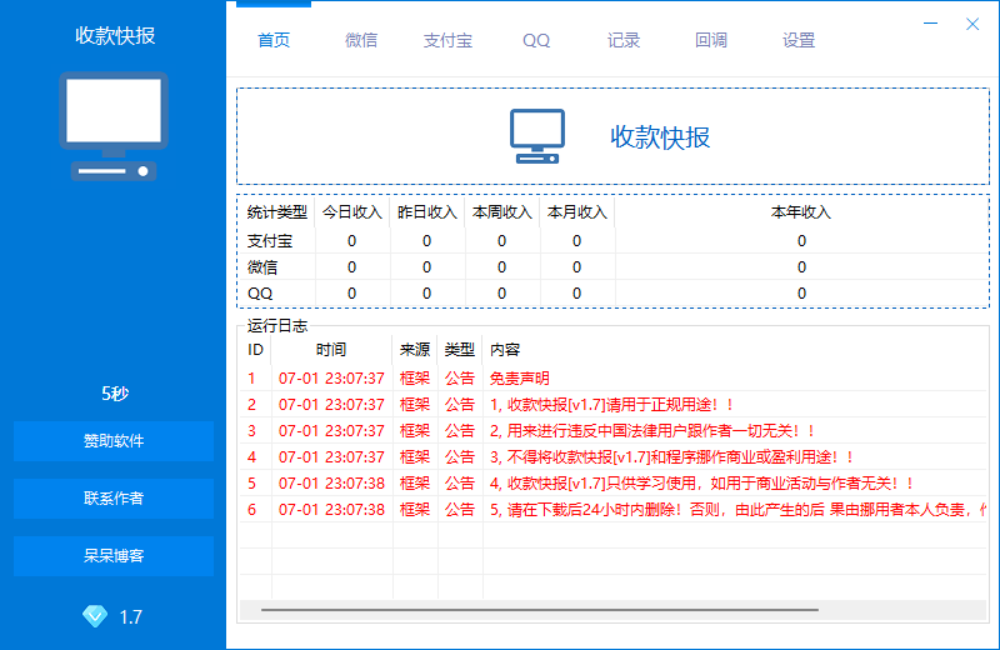The image size is (1000, 650).
Task: Select log row with 免责声明
Action: (519, 379)
